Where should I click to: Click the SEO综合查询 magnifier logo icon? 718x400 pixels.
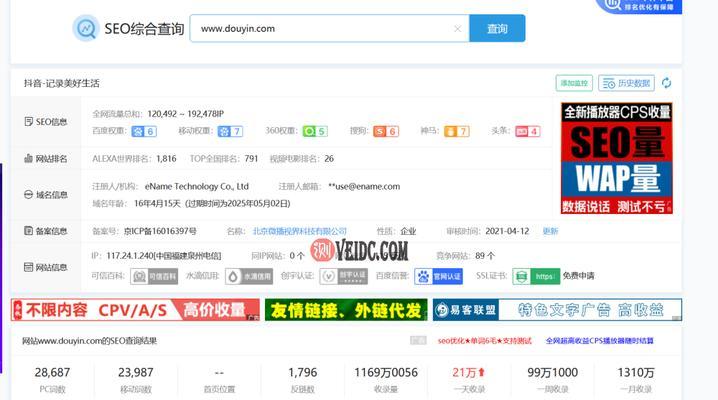click(86, 28)
